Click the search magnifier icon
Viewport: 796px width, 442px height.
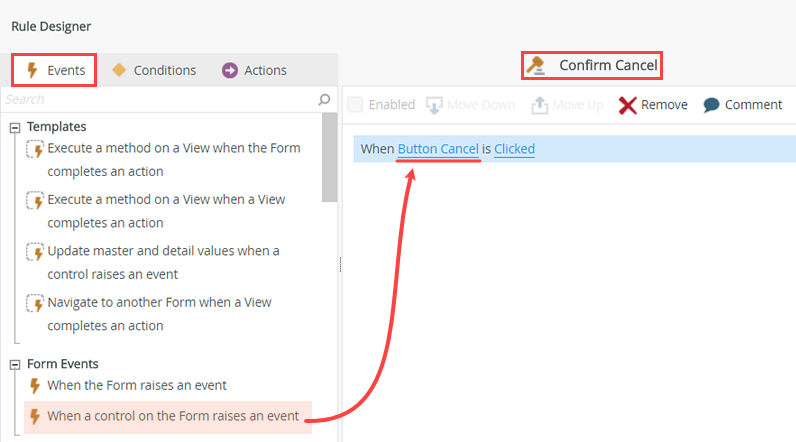(x=324, y=99)
